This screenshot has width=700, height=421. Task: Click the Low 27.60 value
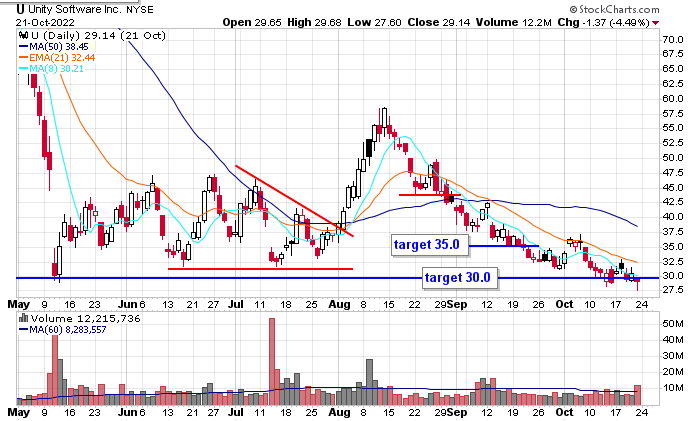pyautogui.click(x=374, y=22)
